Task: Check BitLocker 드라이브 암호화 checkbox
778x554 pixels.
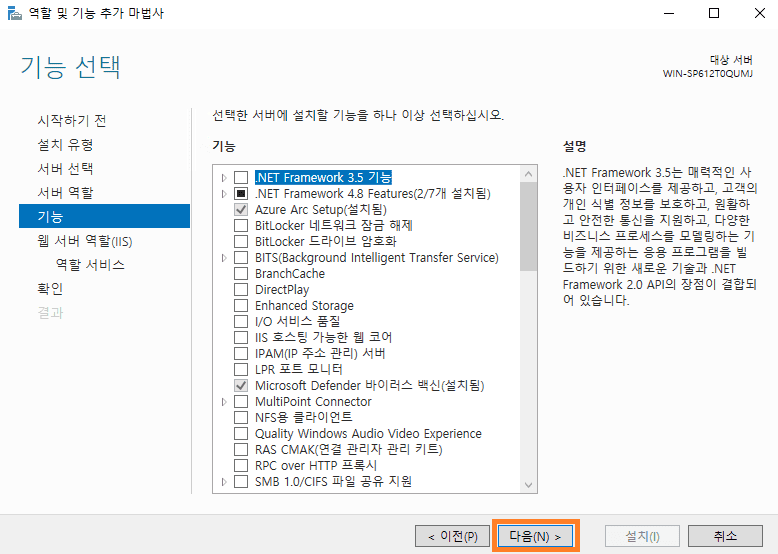Action: (x=241, y=242)
